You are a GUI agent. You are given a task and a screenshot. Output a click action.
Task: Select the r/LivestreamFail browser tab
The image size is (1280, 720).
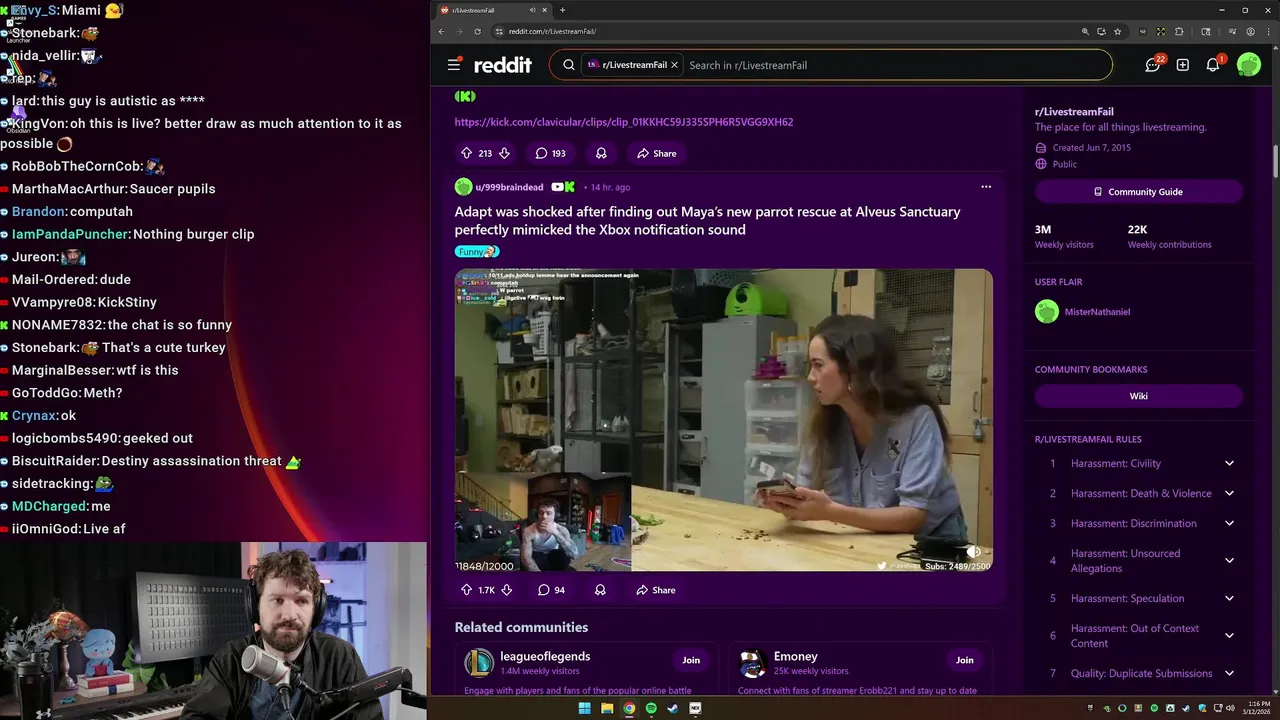[x=494, y=10]
